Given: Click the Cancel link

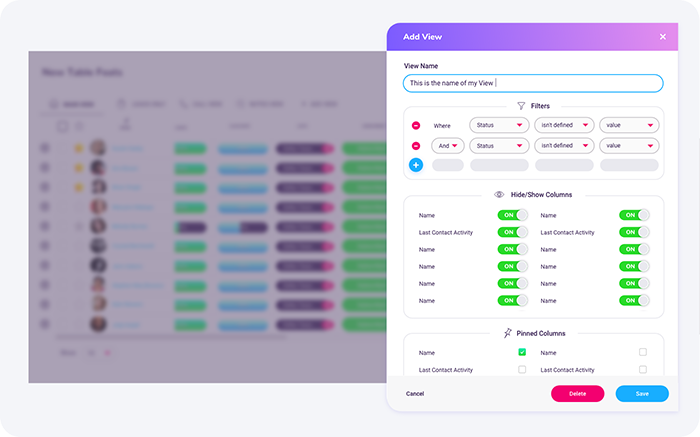Looking at the screenshot, I should (x=415, y=394).
